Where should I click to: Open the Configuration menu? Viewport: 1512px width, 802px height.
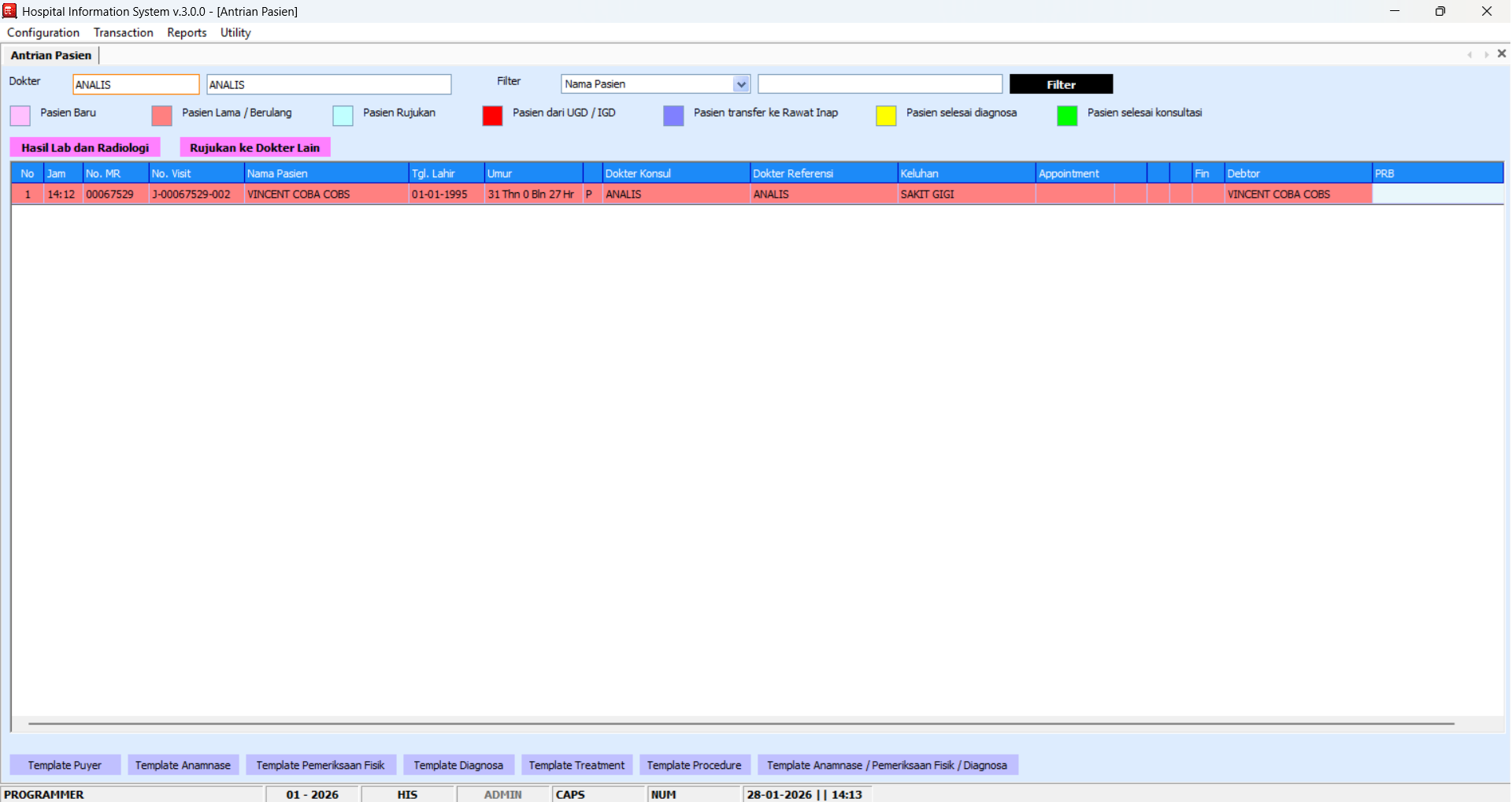pos(43,32)
